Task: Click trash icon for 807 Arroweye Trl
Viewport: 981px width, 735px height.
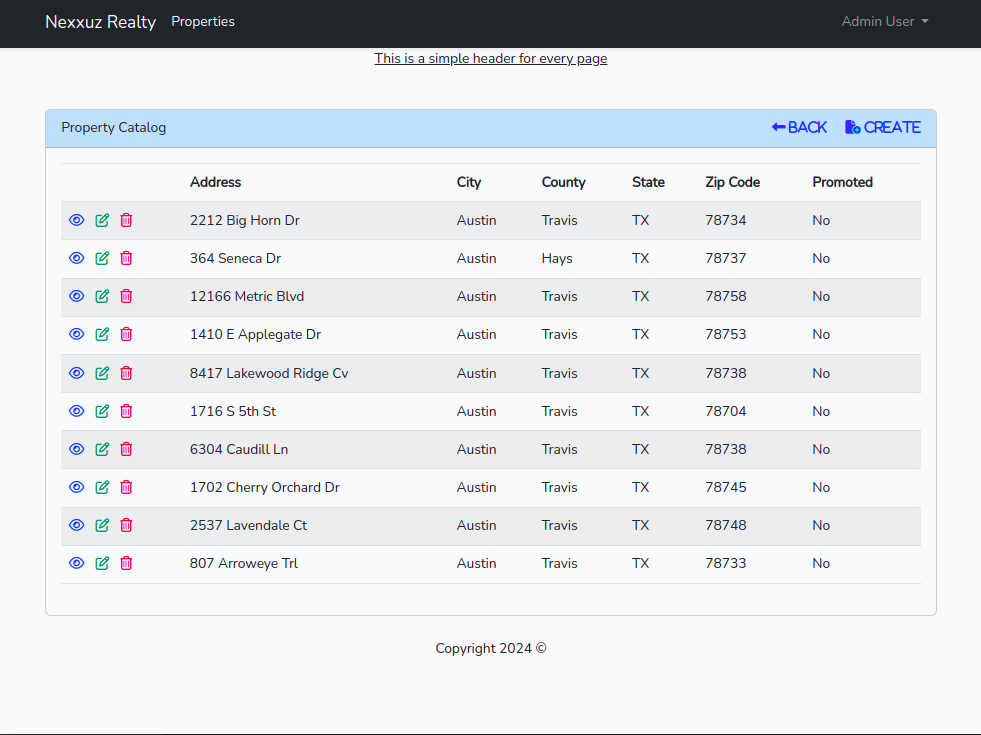Action: (126, 563)
